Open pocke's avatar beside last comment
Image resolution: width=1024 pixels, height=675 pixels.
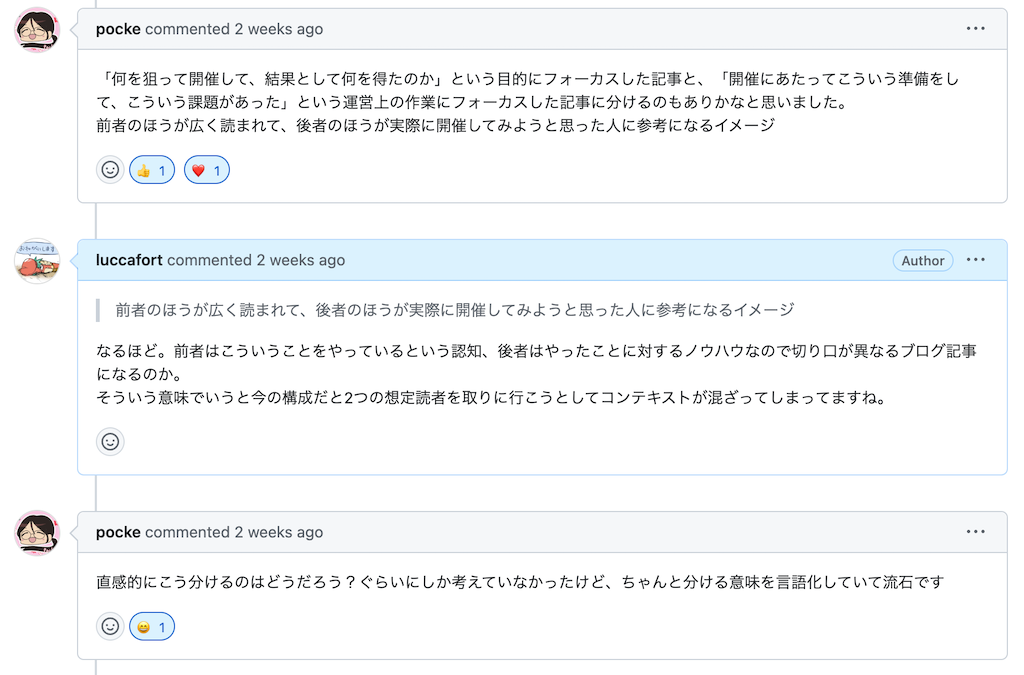click(x=37, y=533)
